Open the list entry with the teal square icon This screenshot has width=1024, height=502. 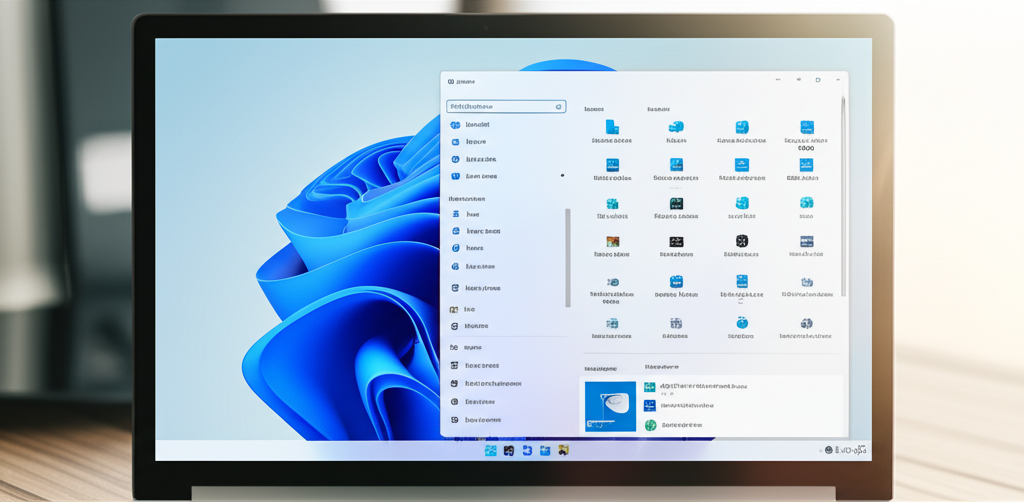pyautogui.click(x=651, y=386)
